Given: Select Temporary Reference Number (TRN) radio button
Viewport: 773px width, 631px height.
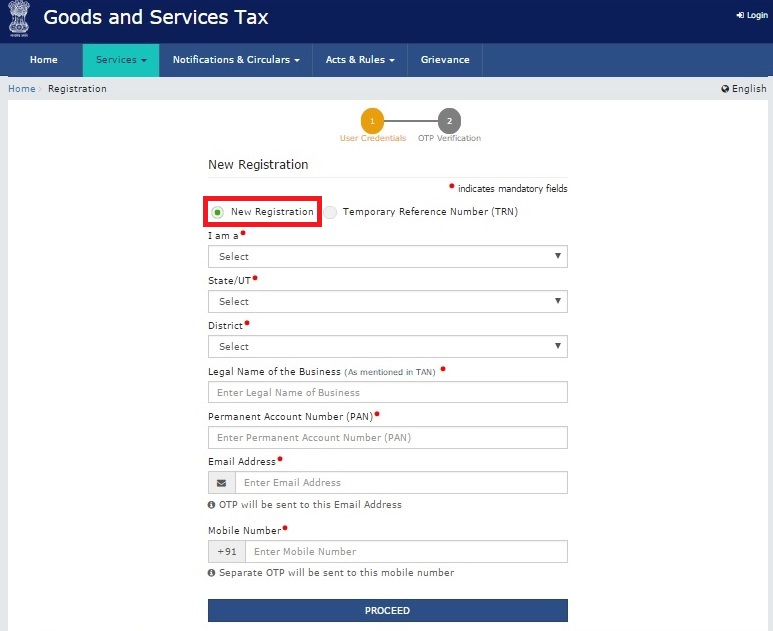Looking at the screenshot, I should click(x=331, y=212).
